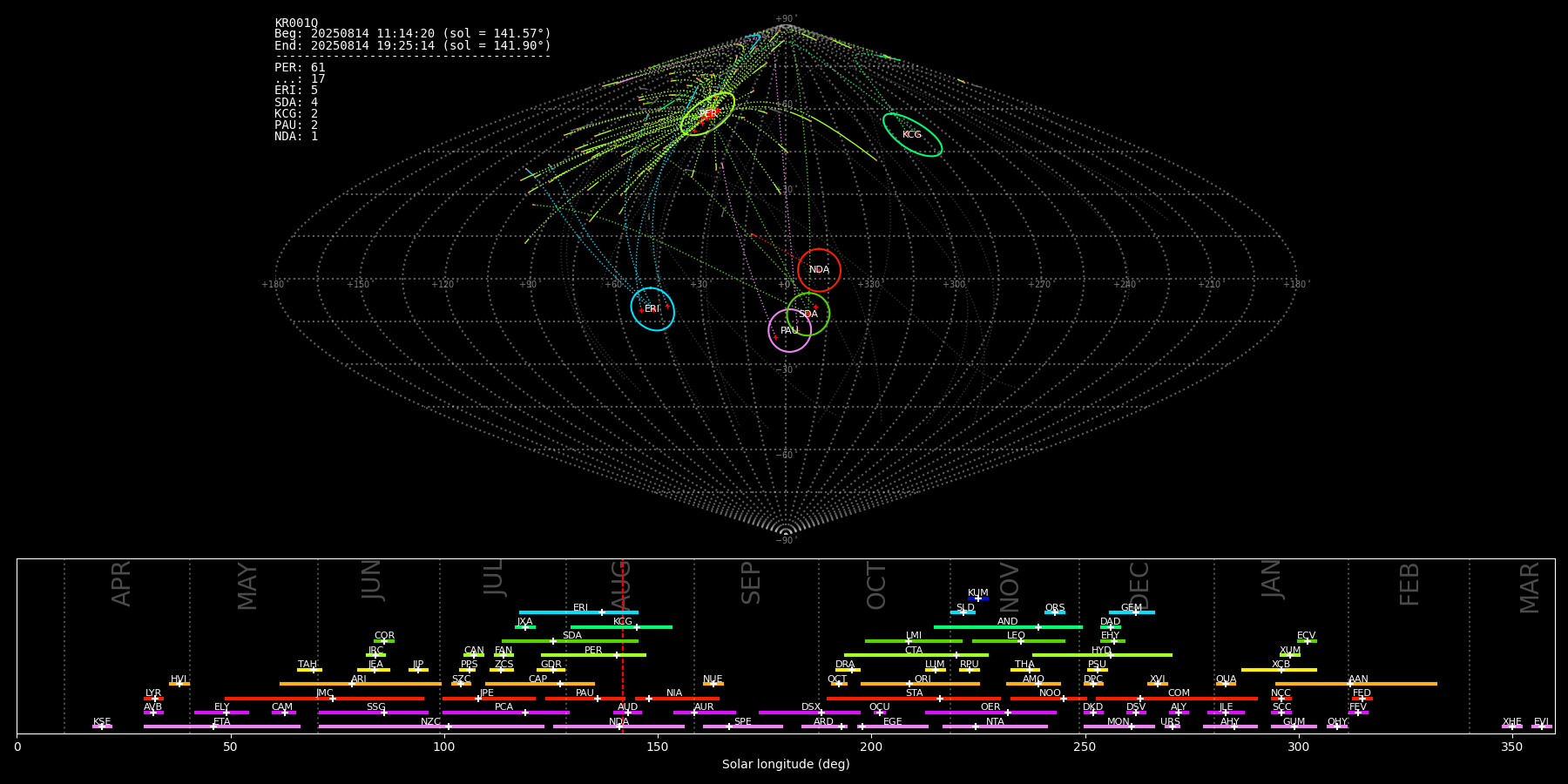Screen dimensions: 1568x784
Task: Click the +270 longitude grid label
Action: coord(1038,284)
